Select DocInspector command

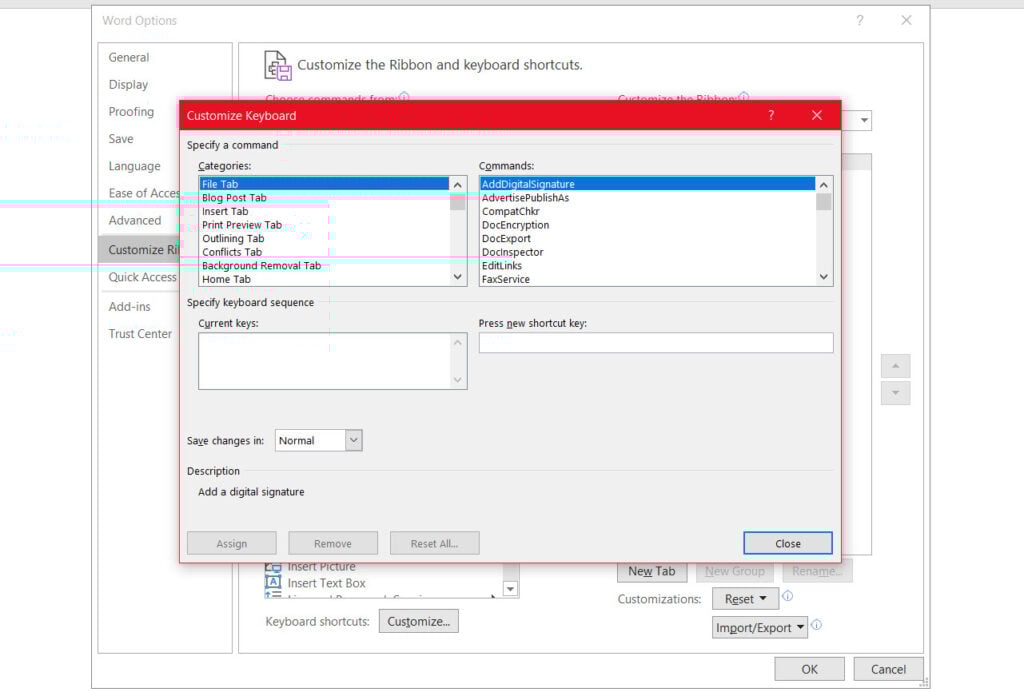648,252
